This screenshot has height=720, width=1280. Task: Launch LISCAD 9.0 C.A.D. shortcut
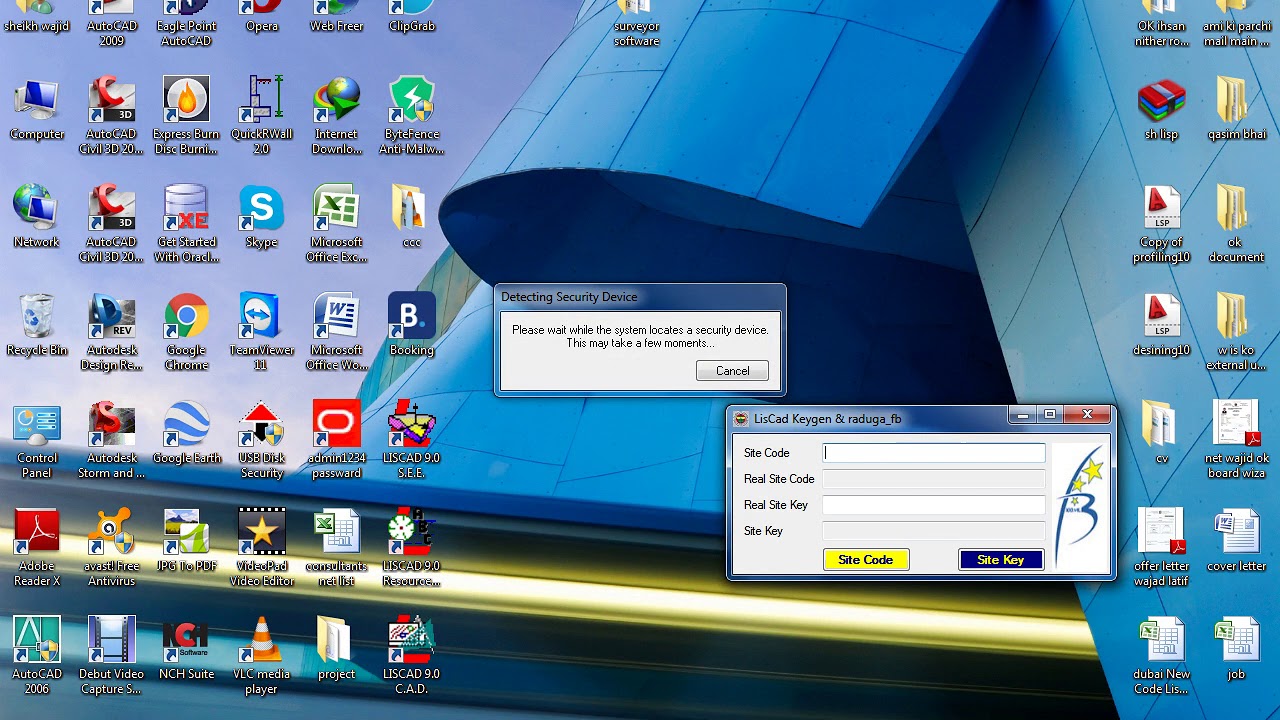click(x=411, y=656)
